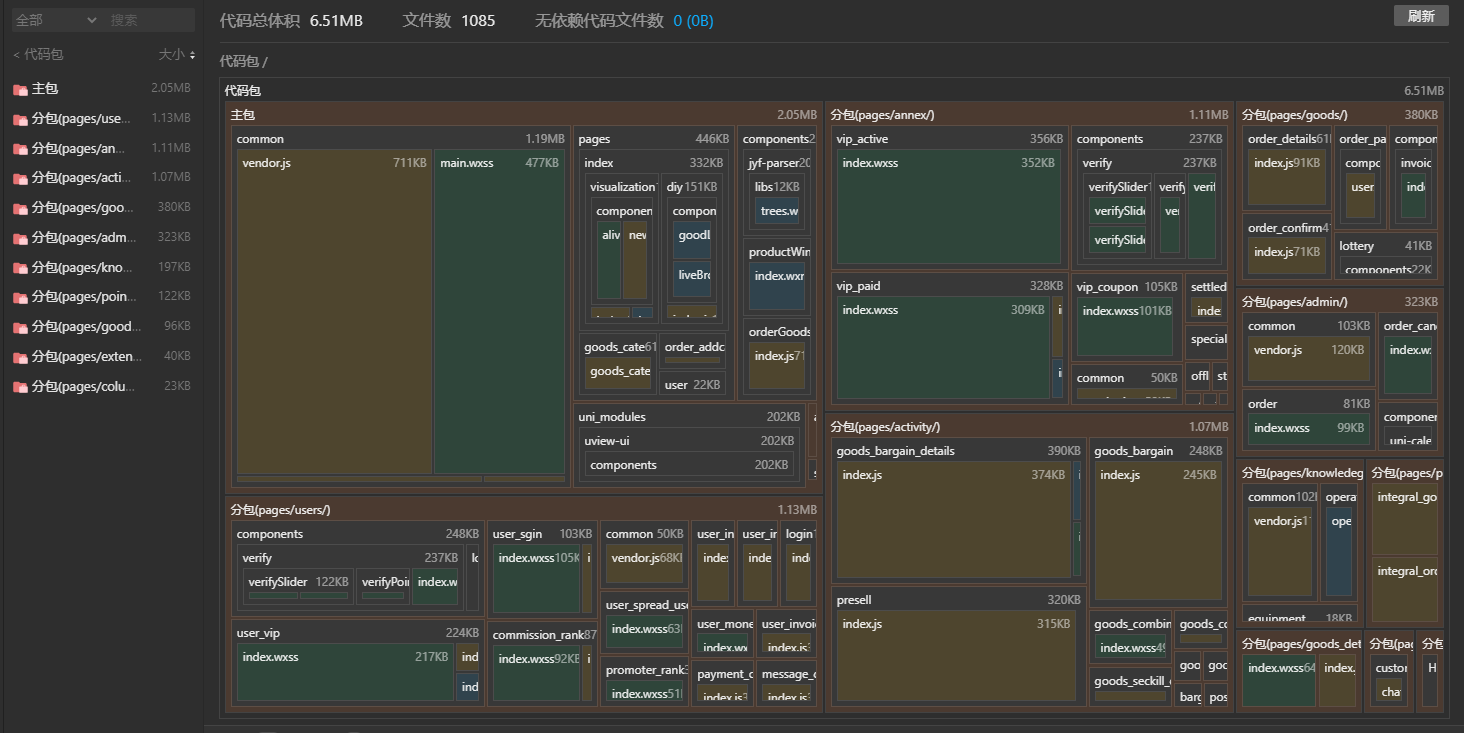Viewport: 1464px width, 733px height.
Task: Click vendor.js 711KB treemap block
Action: point(334,312)
